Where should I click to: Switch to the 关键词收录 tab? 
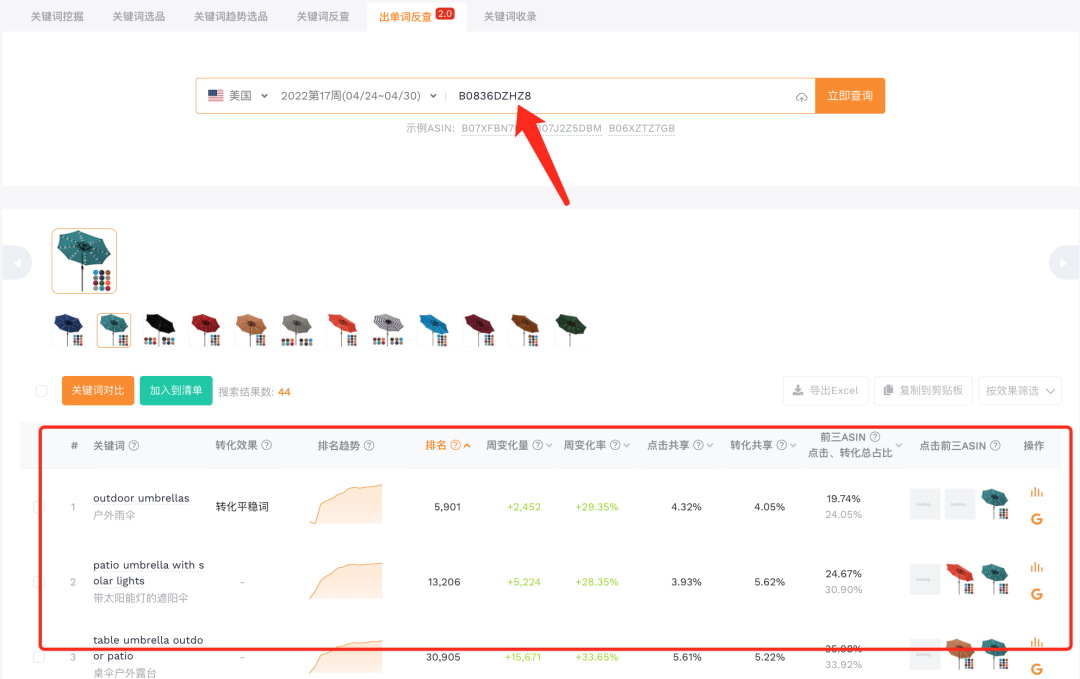pyautogui.click(x=510, y=17)
